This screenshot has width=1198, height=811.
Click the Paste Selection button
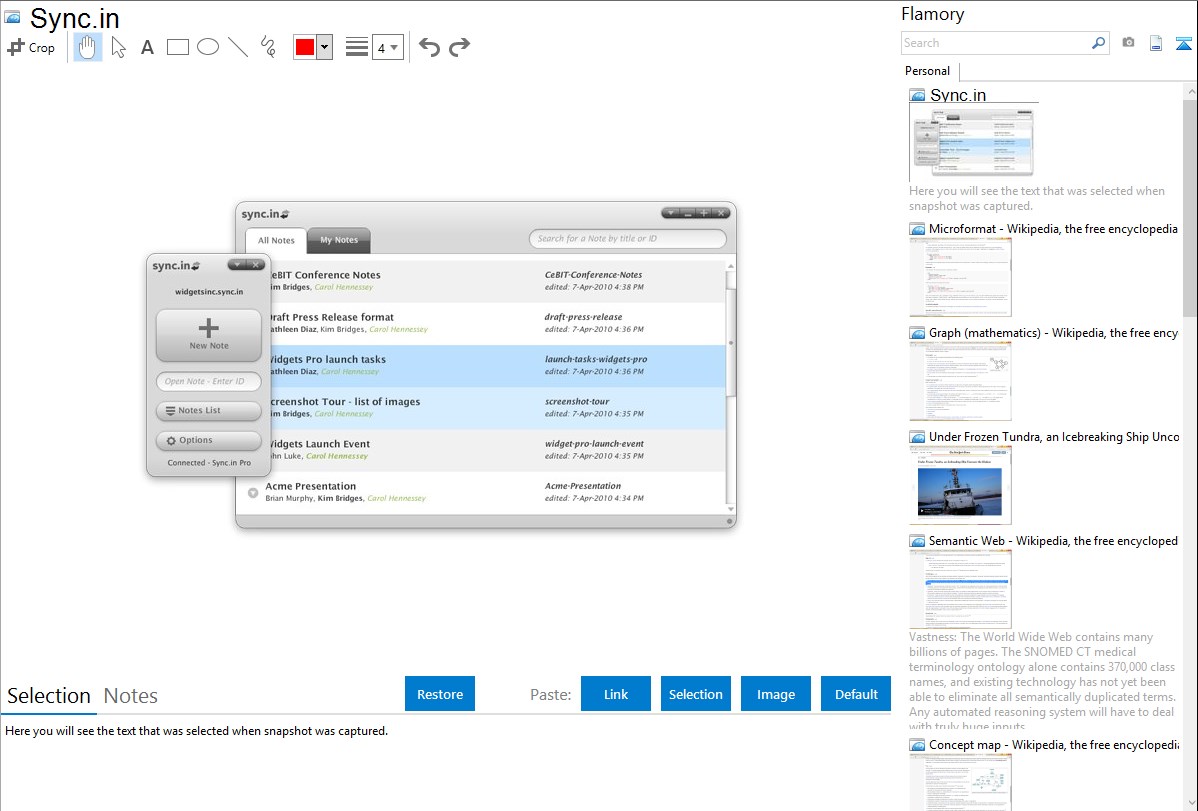[696, 694]
